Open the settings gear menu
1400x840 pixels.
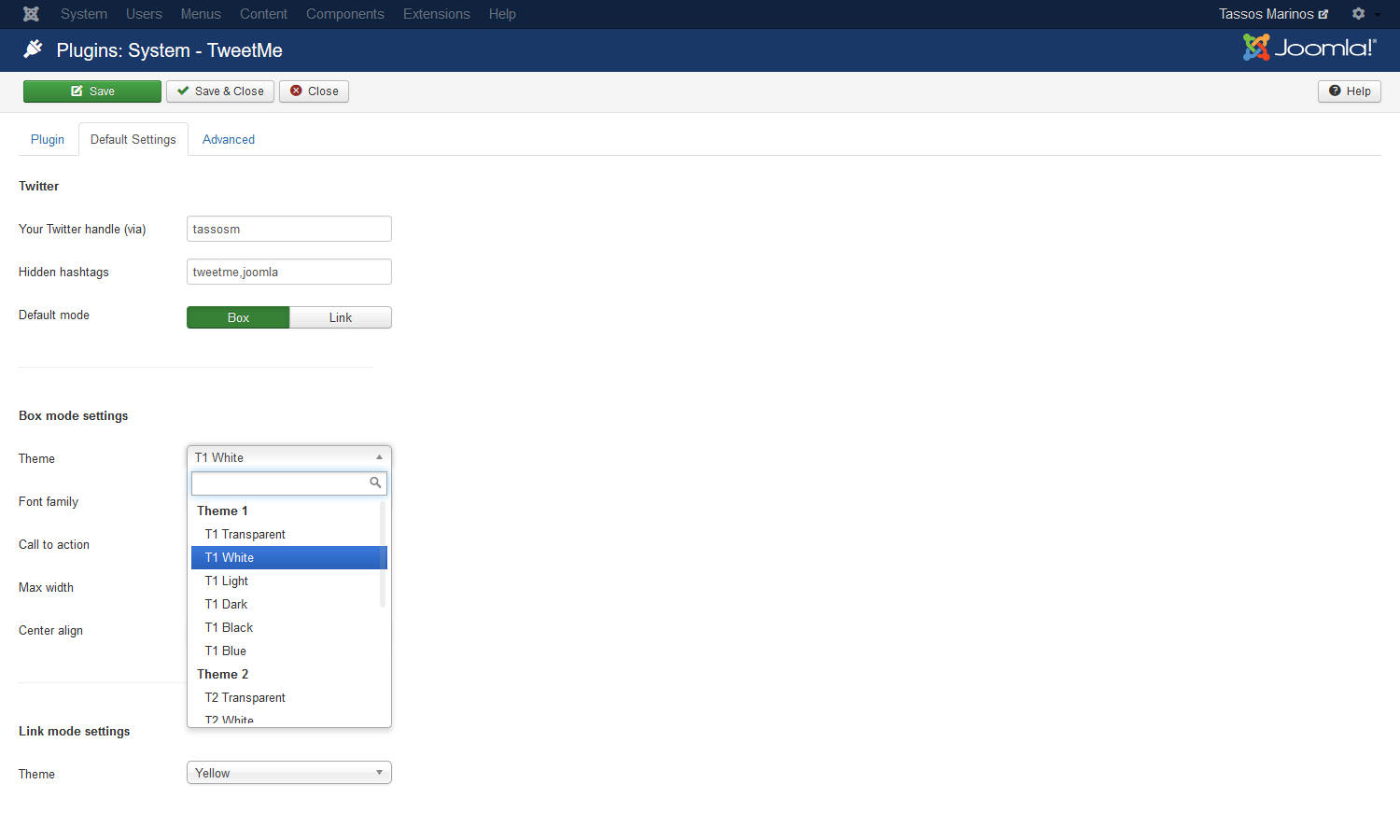pos(1359,14)
